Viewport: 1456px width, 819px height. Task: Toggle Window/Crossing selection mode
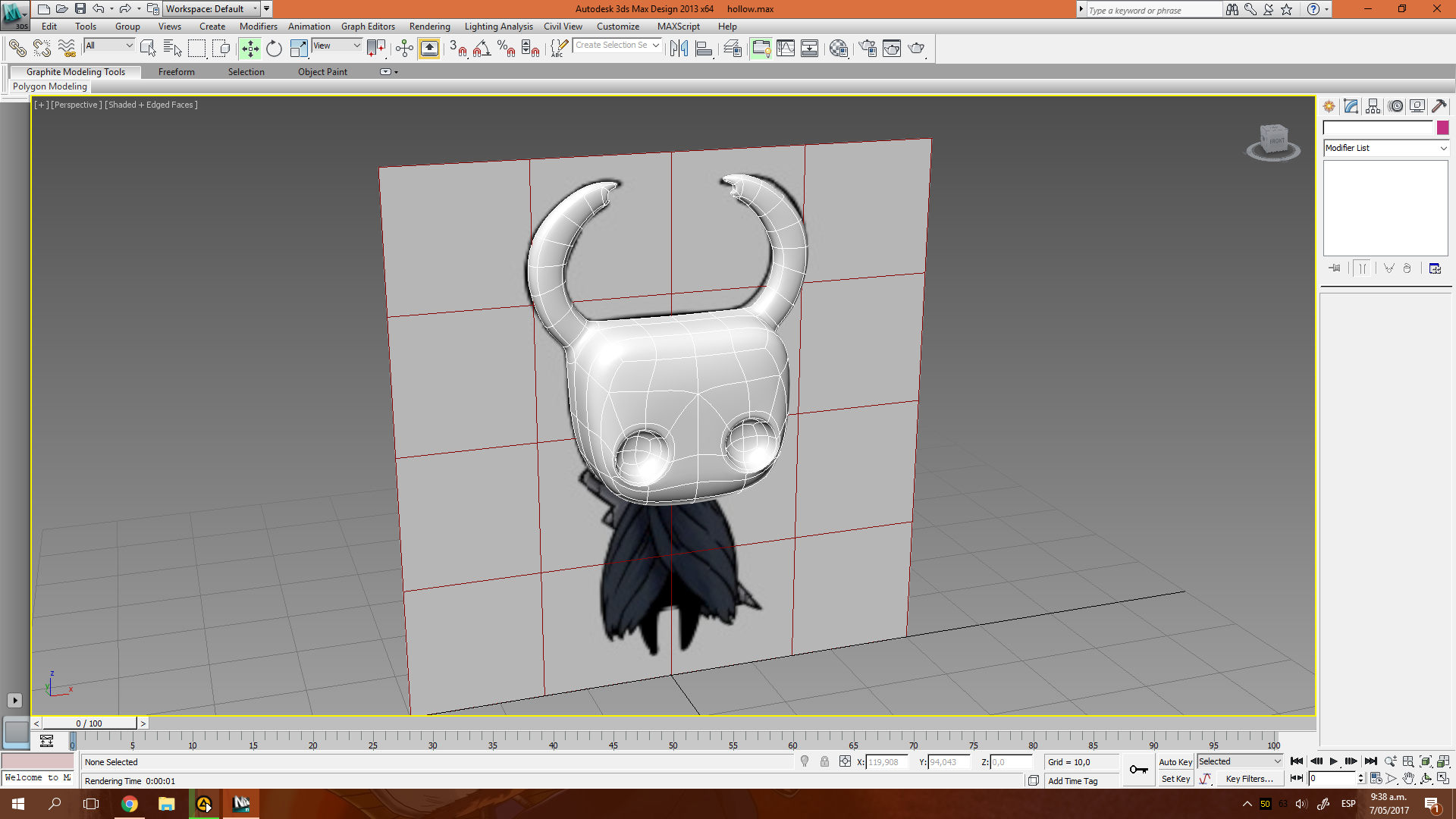(x=221, y=49)
